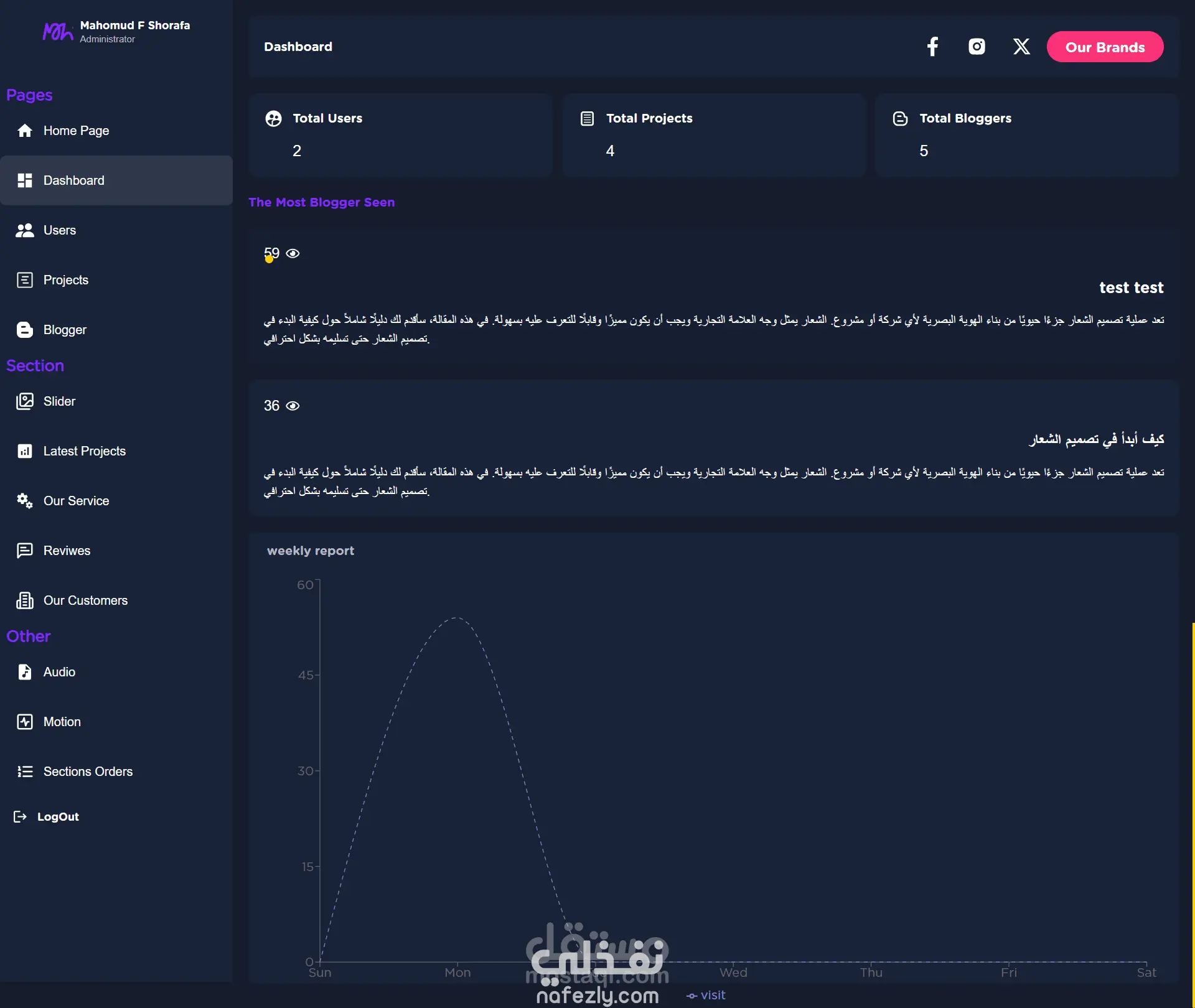The width and height of the screenshot is (1195, 1008).
Task: Open the Facebook icon link
Action: click(x=932, y=47)
